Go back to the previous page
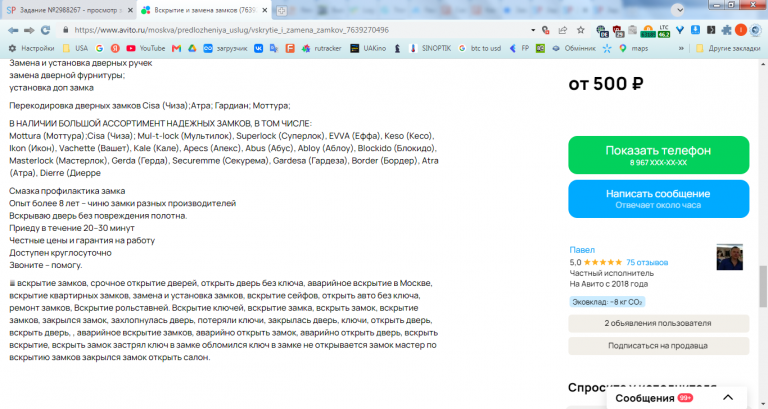 coord(13,30)
